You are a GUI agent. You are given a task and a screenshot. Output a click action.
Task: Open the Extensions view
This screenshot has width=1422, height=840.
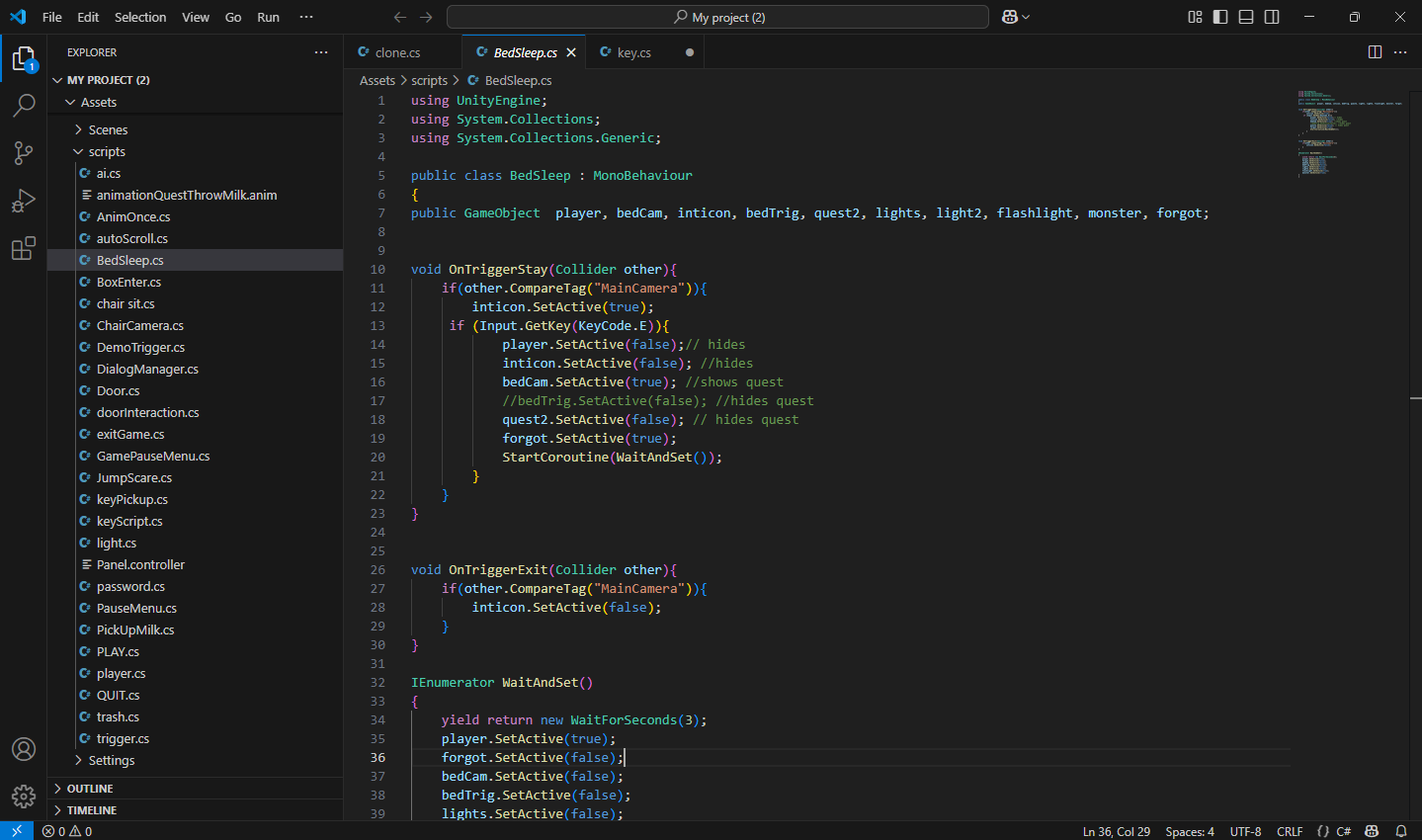click(24, 249)
